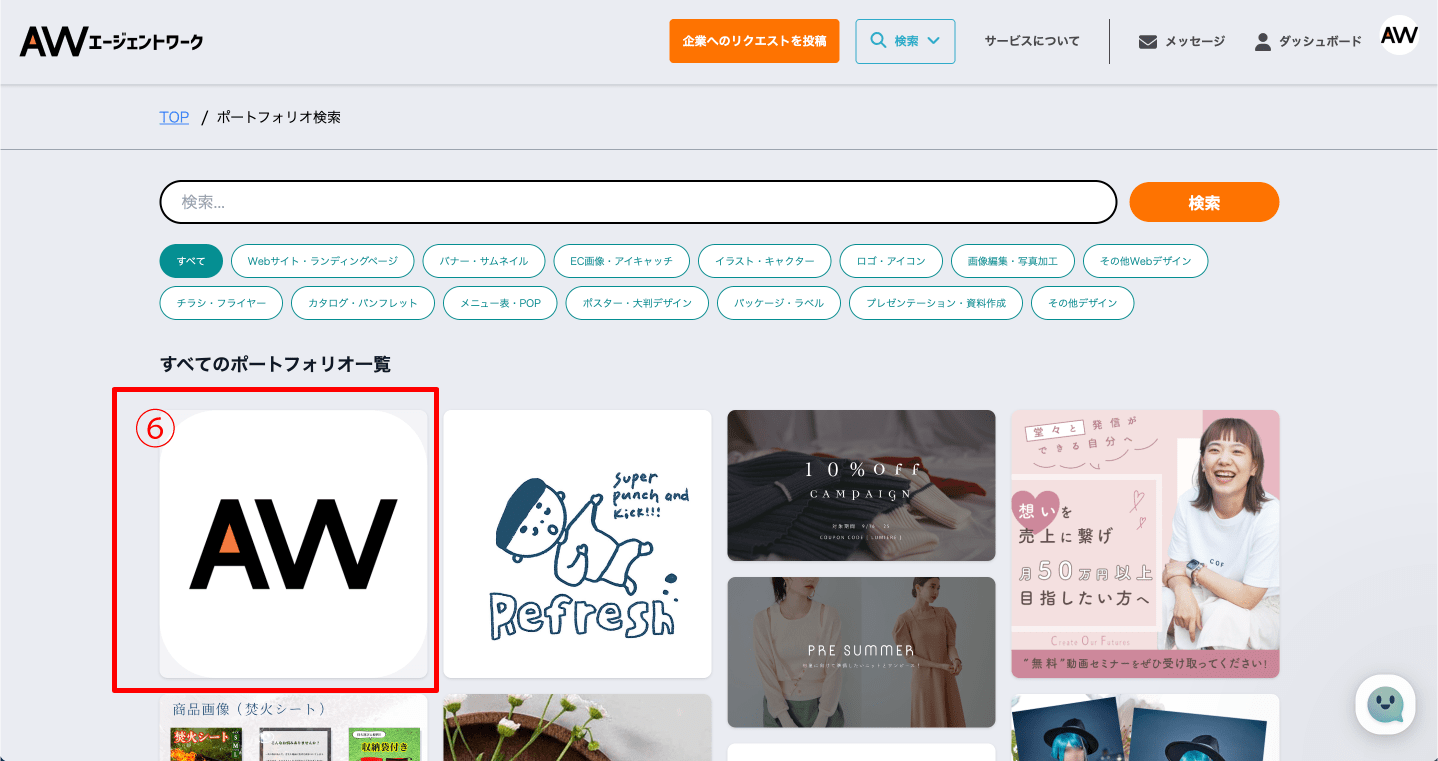The image size is (1438, 761).
Task: Open サービスについて page
Action: click(x=1032, y=41)
